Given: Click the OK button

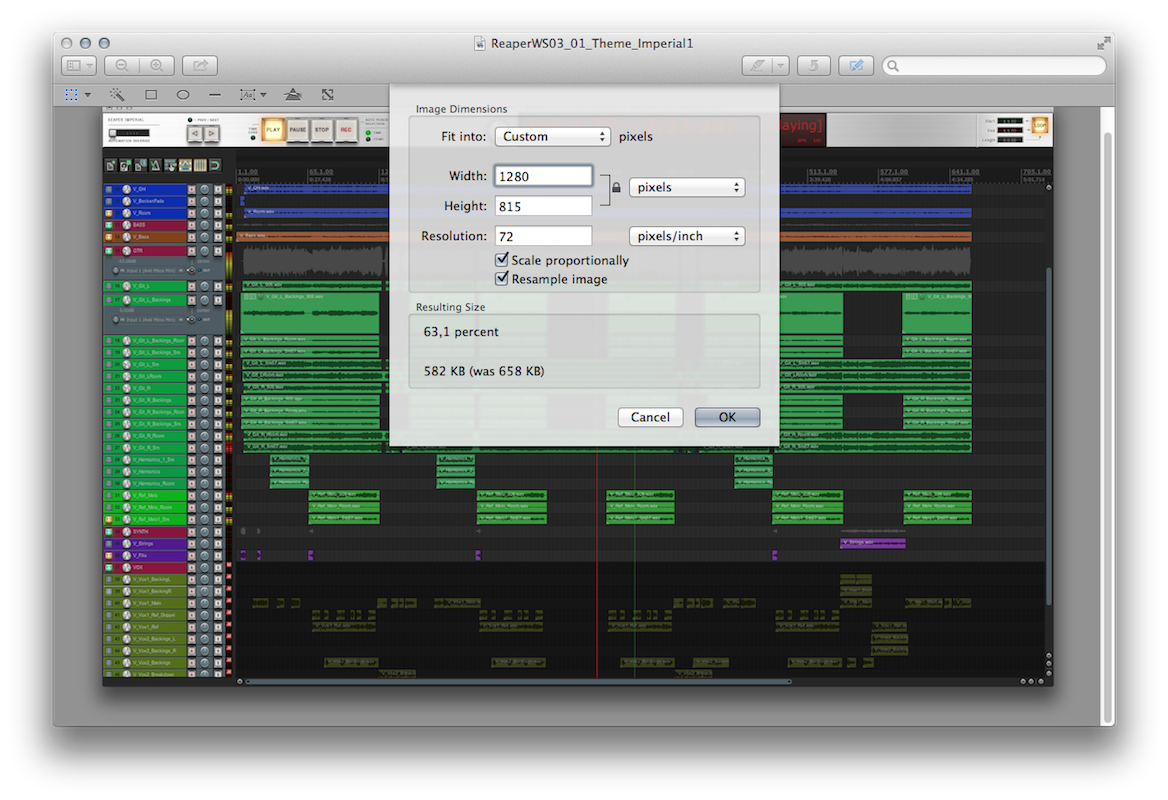Looking at the screenshot, I should [x=728, y=417].
